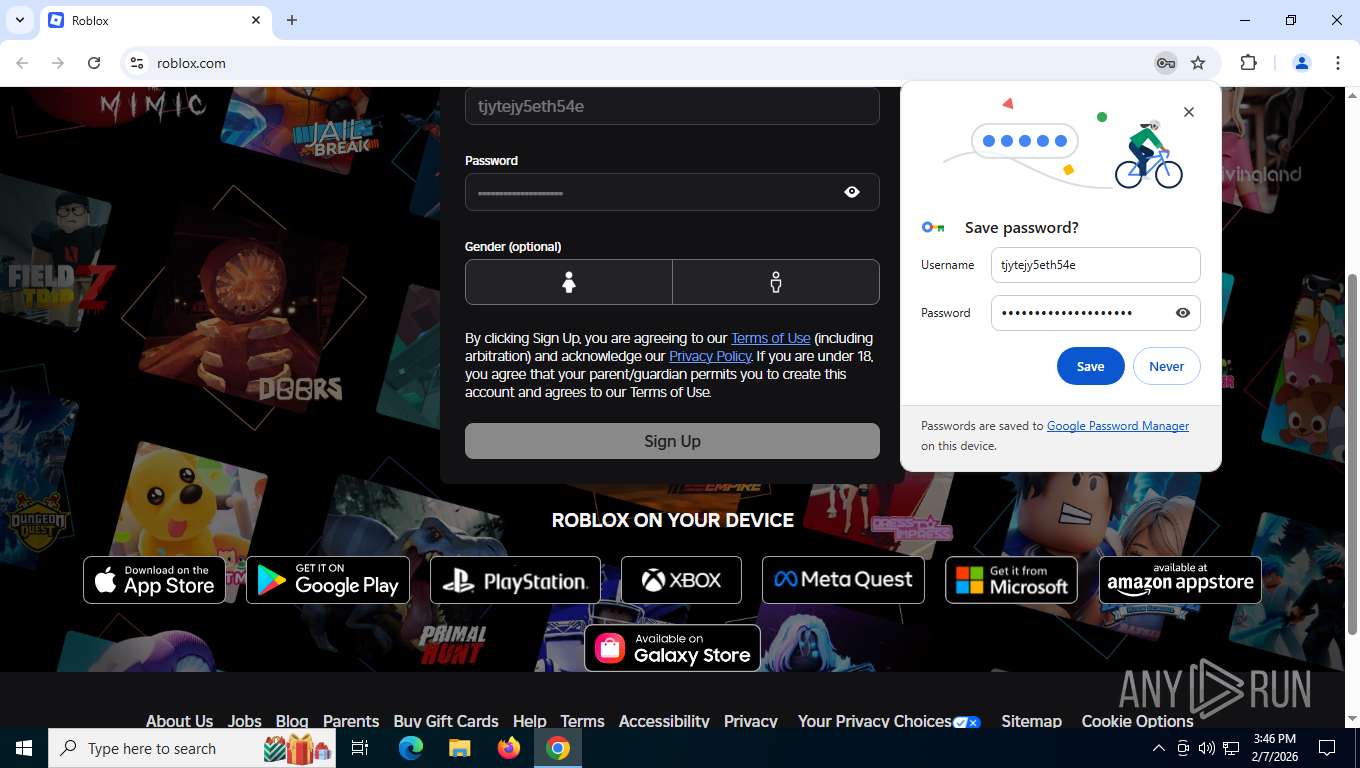
Task: Open Cookie Options footer link
Action: click(x=1137, y=720)
